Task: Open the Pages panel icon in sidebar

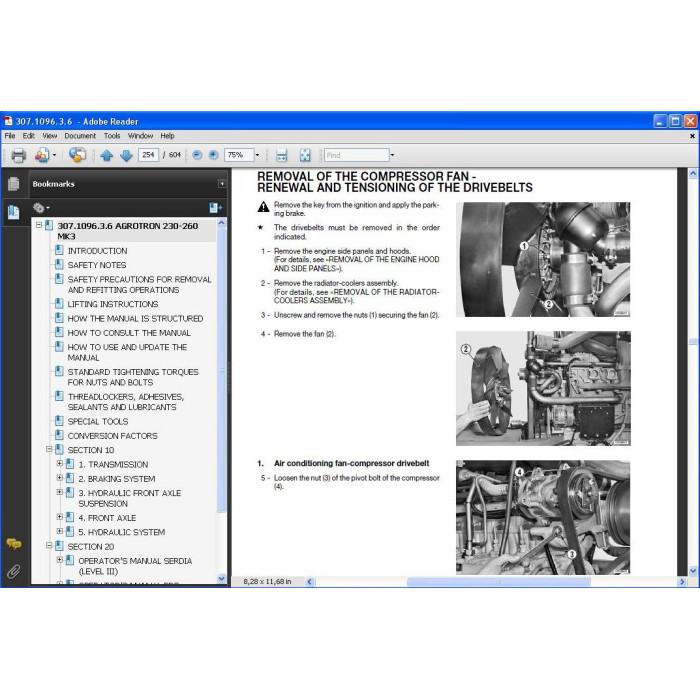Action: tap(13, 183)
